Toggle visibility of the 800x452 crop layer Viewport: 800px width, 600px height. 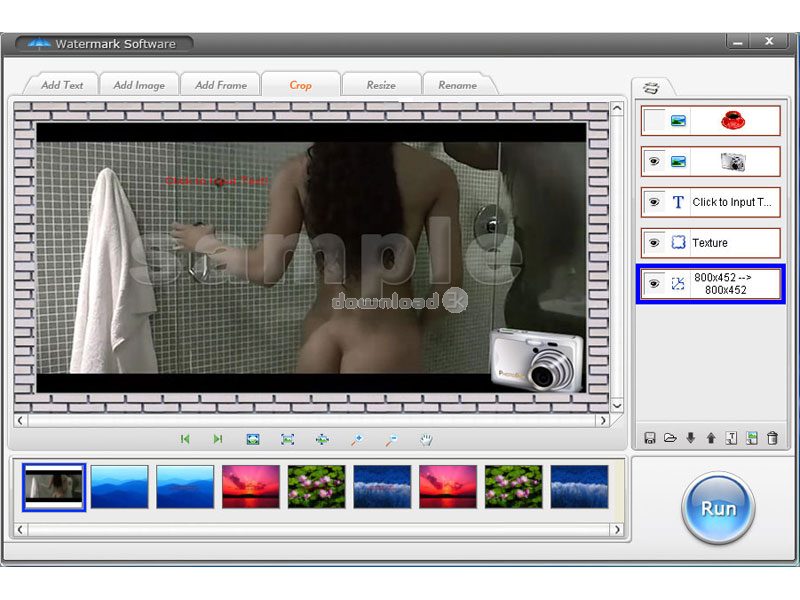pos(653,284)
